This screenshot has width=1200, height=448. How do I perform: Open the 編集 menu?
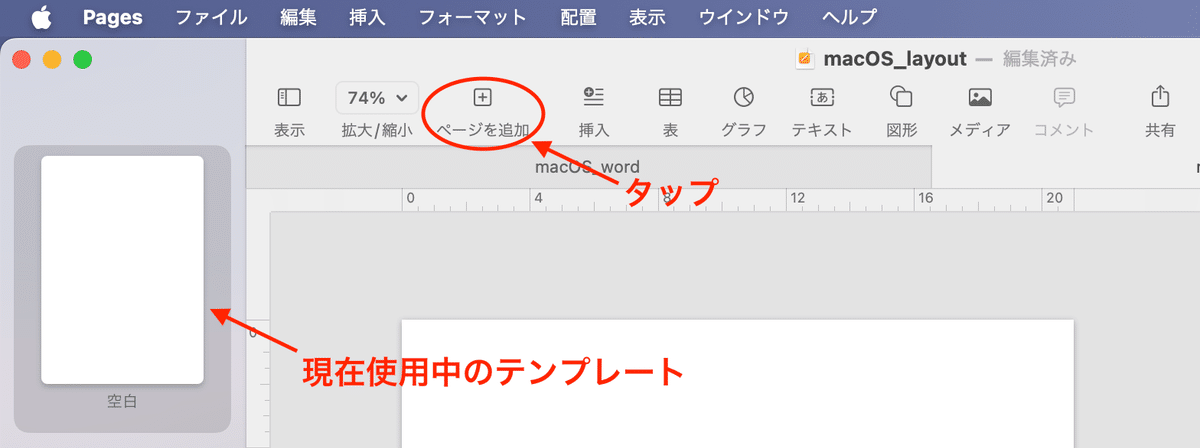(297, 17)
